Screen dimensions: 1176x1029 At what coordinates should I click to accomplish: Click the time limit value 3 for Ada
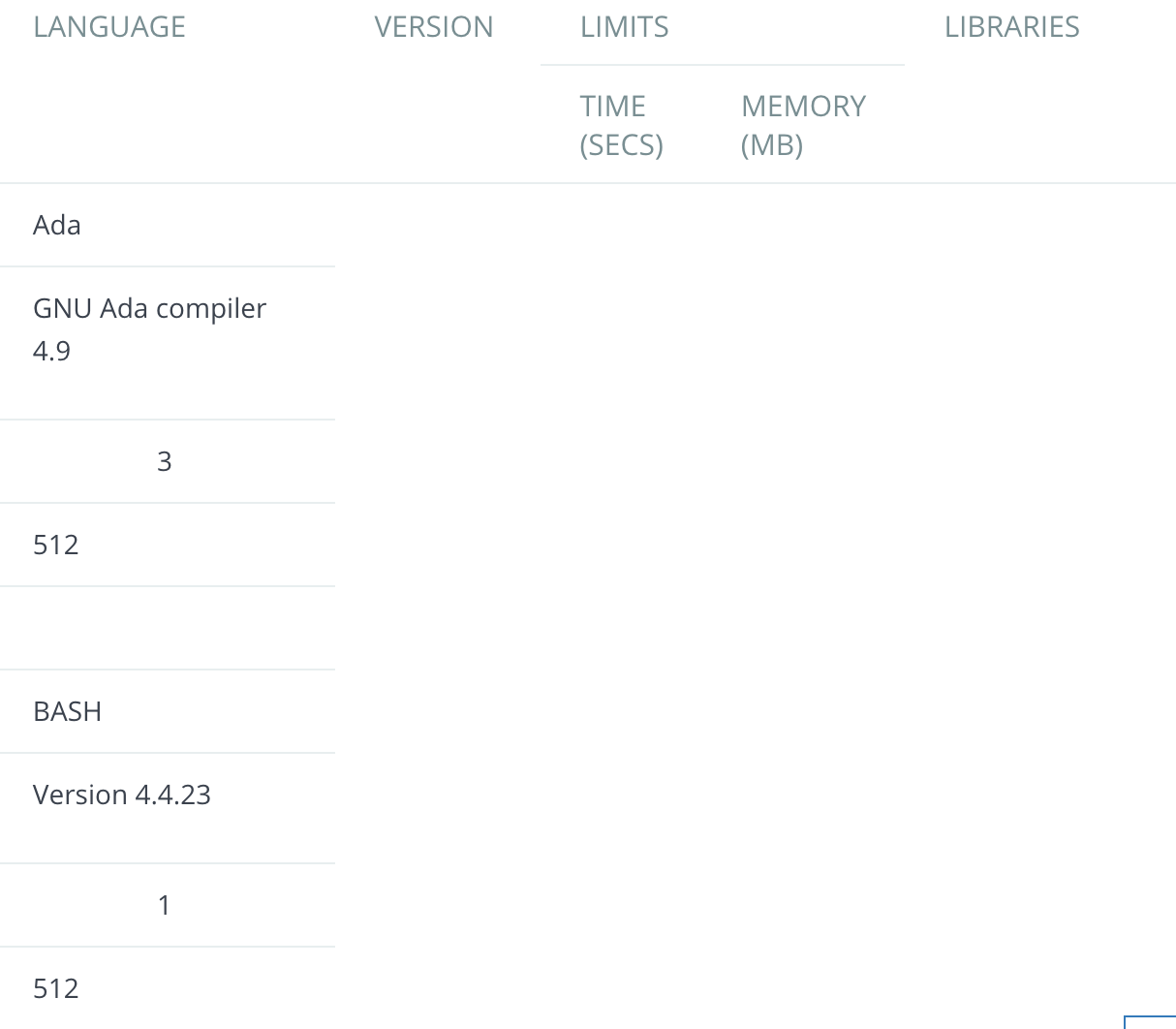pyautogui.click(x=165, y=461)
